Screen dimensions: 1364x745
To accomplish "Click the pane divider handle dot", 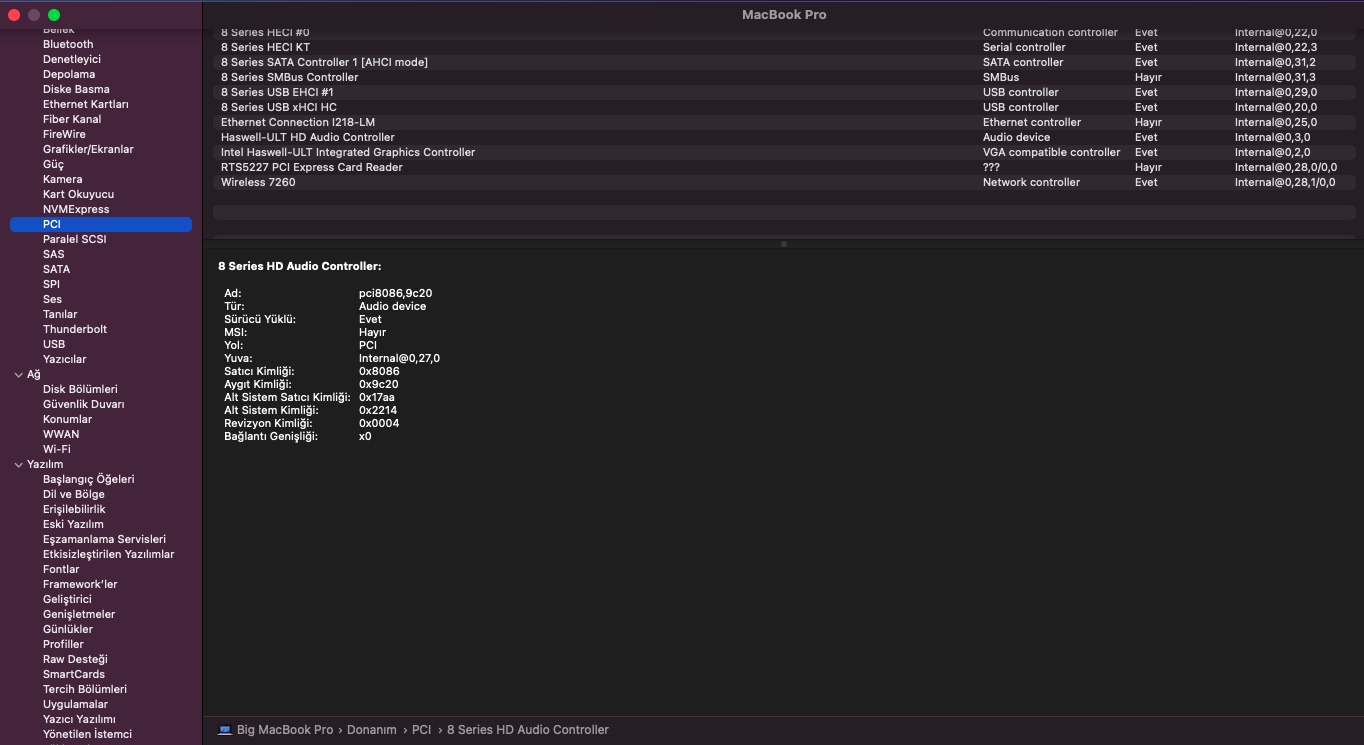I will [783, 243].
